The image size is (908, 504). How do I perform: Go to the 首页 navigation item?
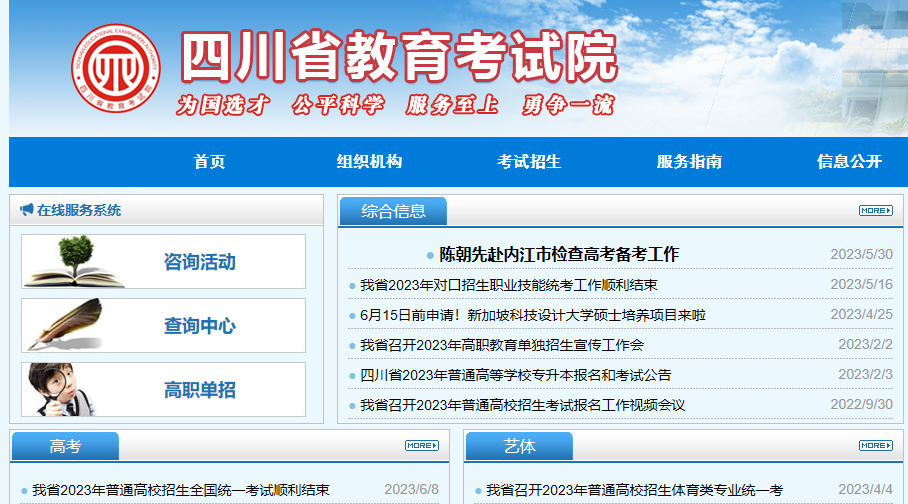pyautogui.click(x=209, y=162)
